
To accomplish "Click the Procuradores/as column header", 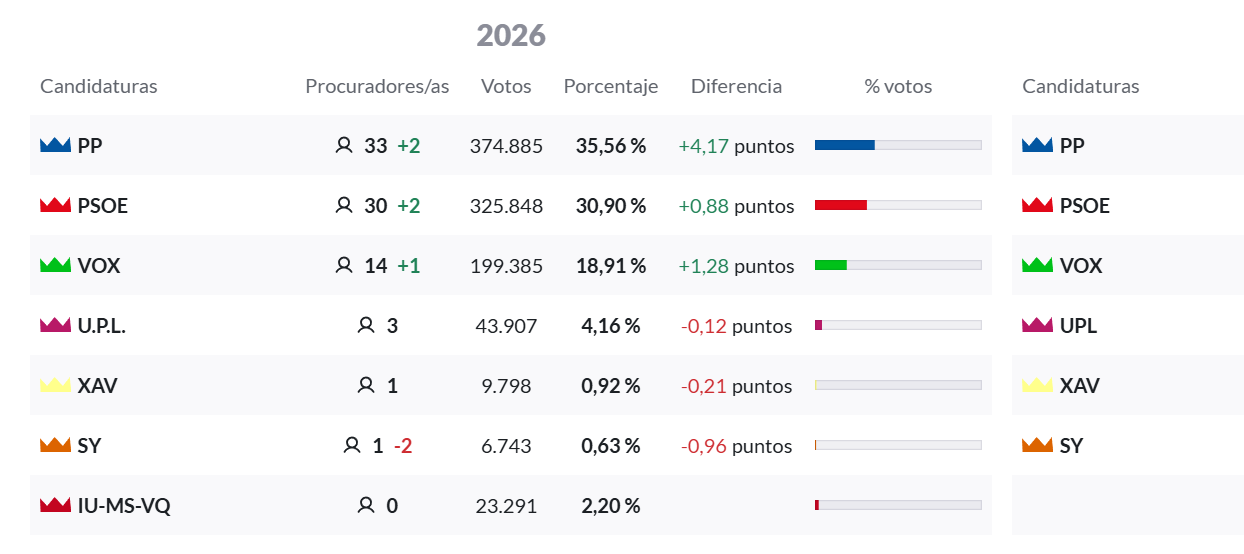I will (377, 86).
